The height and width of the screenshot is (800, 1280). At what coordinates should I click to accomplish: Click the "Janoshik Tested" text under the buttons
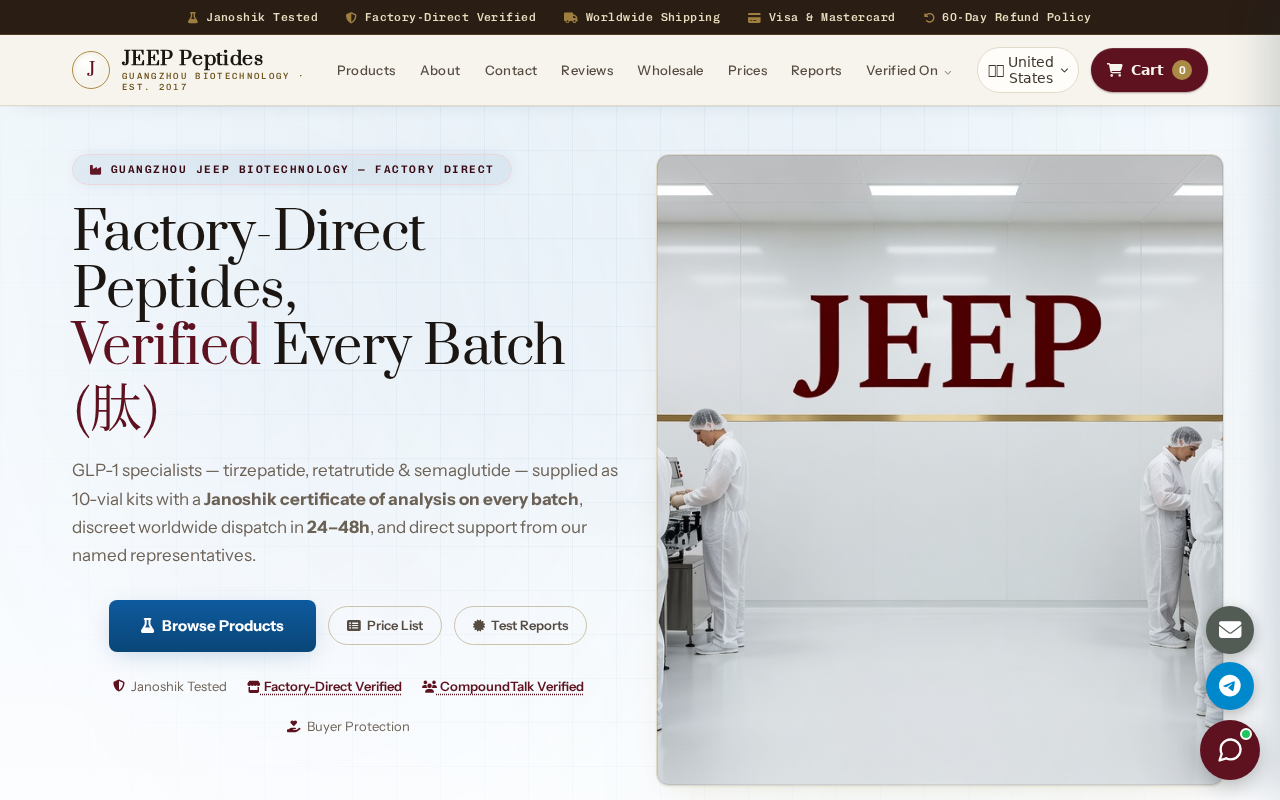[179, 687]
